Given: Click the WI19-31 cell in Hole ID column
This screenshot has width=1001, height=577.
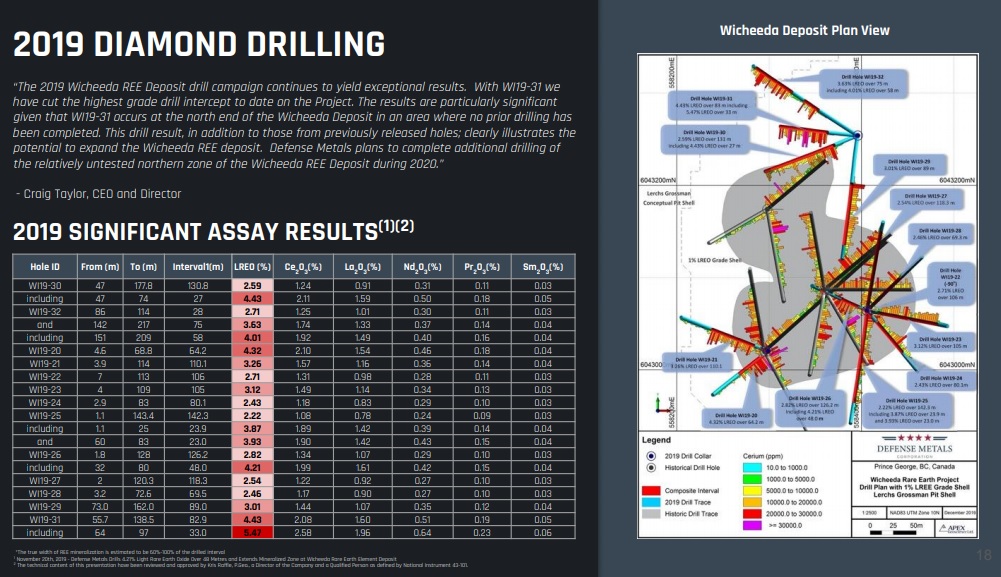Looking at the screenshot, I should click(x=45, y=519).
